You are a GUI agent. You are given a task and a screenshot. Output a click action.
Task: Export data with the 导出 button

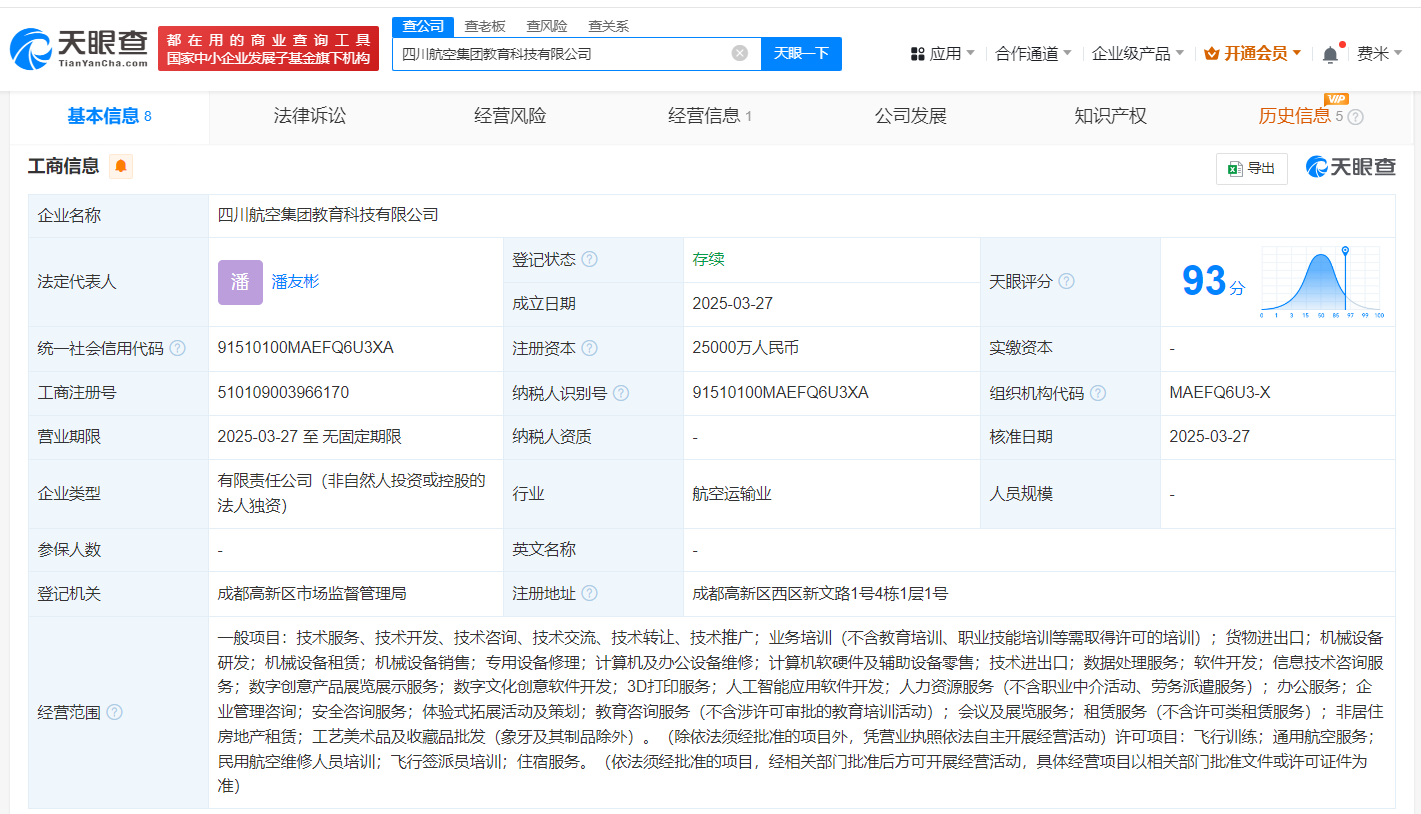click(x=1251, y=168)
